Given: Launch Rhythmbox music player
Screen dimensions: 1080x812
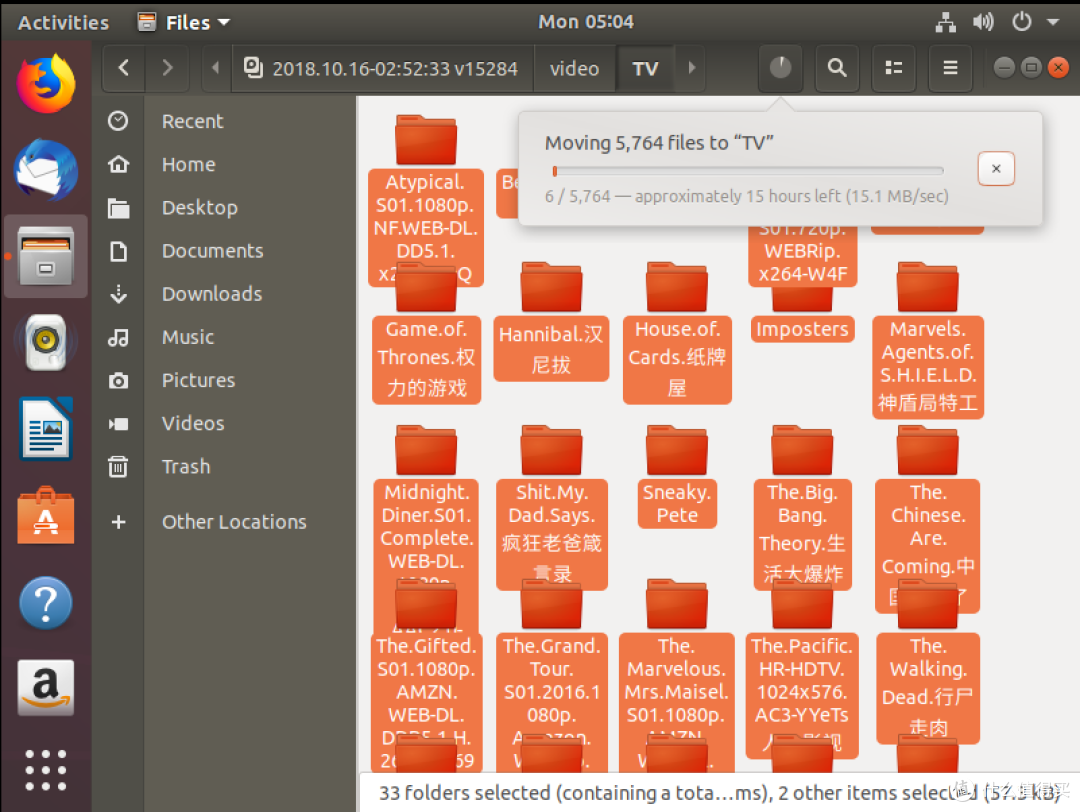Looking at the screenshot, I should (x=45, y=342).
